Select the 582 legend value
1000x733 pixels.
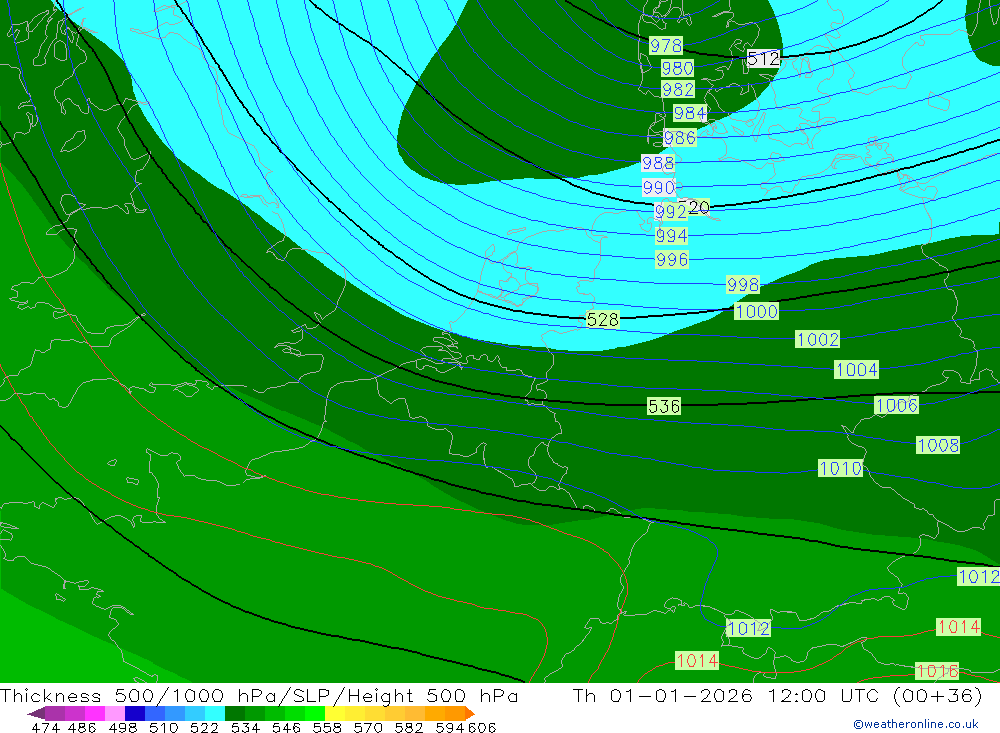pyautogui.click(x=409, y=727)
